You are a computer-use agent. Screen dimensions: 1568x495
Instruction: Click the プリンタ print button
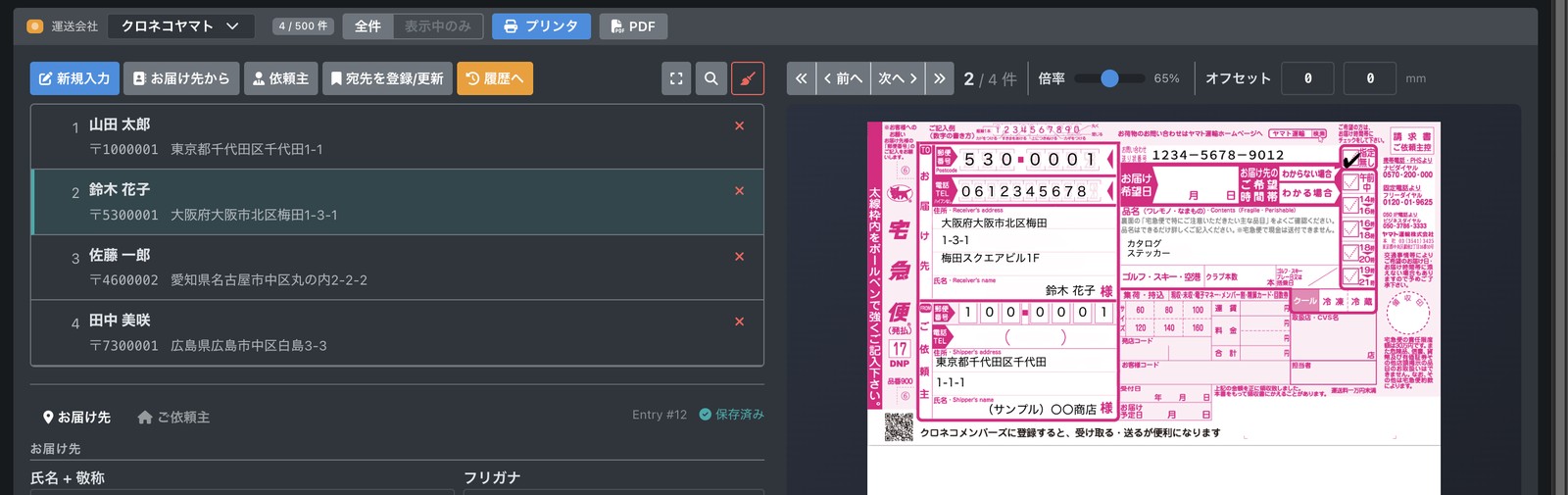(x=541, y=26)
